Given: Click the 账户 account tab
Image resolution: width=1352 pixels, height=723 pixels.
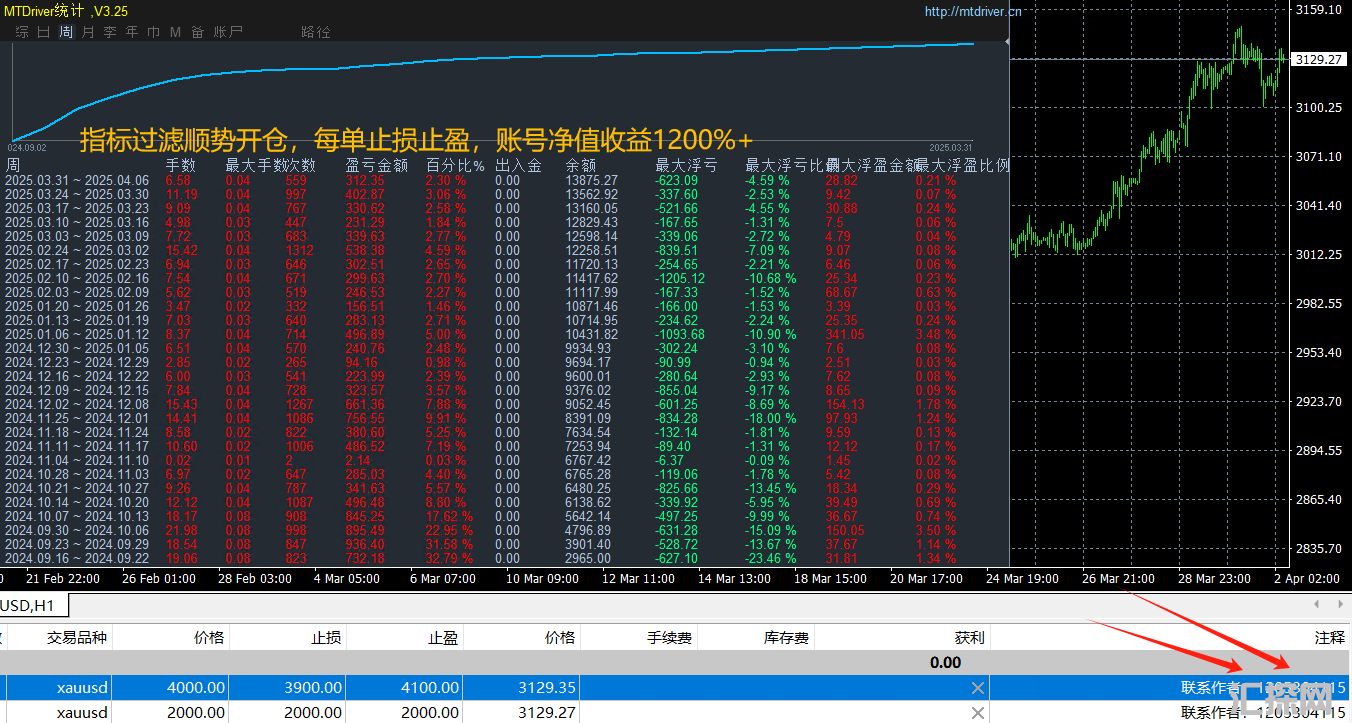Looking at the screenshot, I should pos(228,32).
